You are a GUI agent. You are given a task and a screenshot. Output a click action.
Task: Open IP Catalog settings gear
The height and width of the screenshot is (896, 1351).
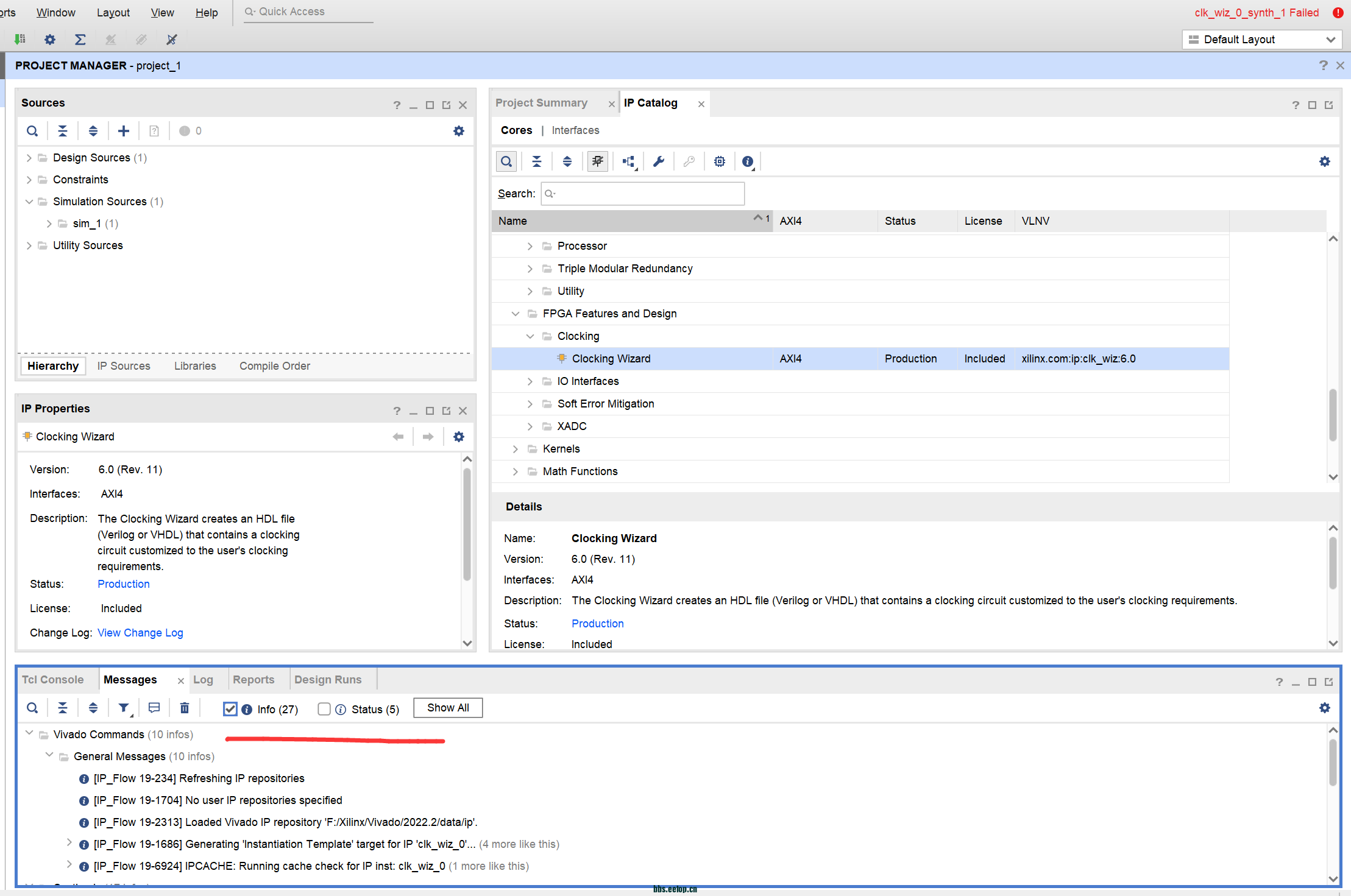click(x=1325, y=161)
